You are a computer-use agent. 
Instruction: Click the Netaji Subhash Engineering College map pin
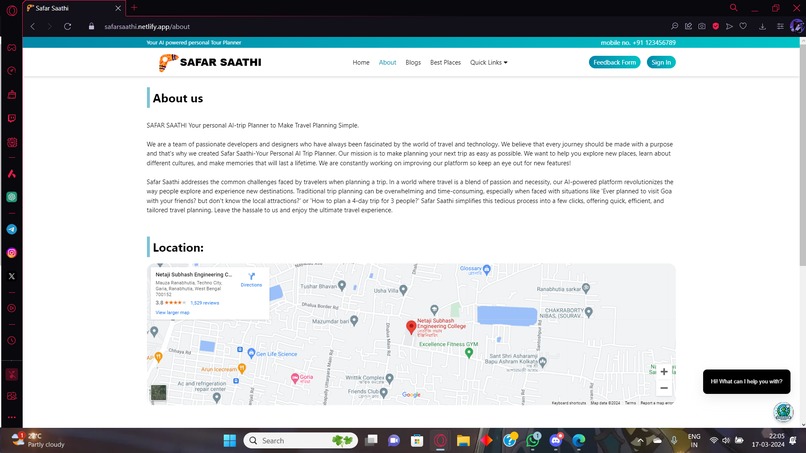[411, 327]
